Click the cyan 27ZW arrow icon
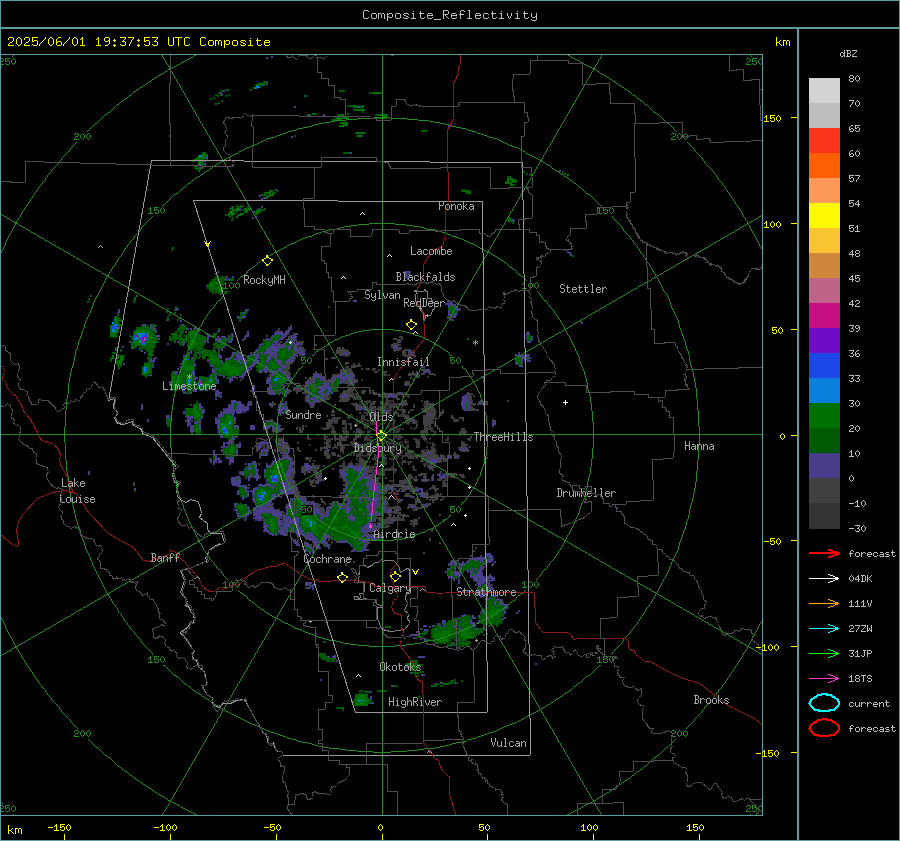The image size is (900, 841). point(824,629)
